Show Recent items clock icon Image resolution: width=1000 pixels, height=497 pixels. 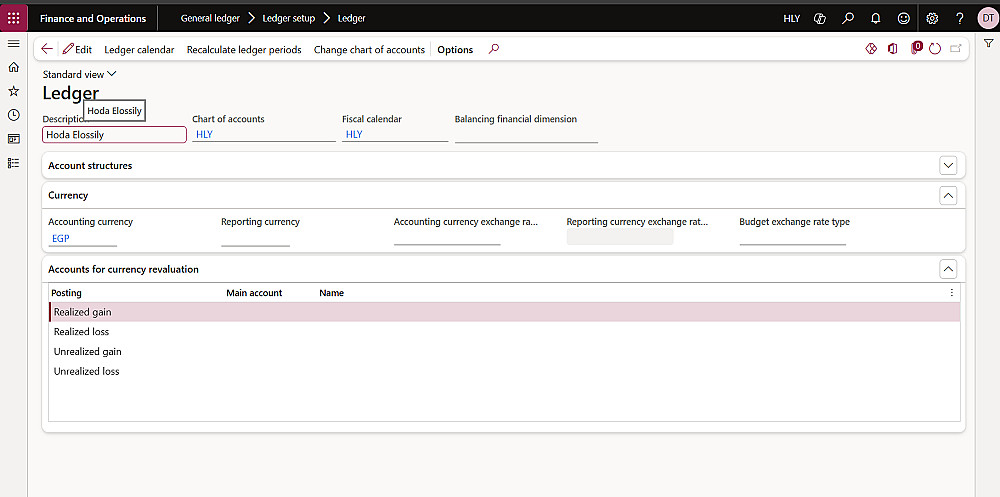click(x=13, y=115)
